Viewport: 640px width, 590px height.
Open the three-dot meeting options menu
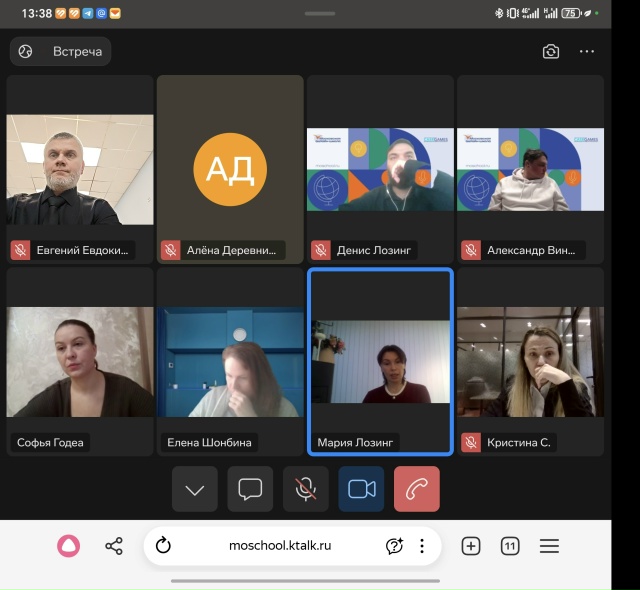click(587, 52)
